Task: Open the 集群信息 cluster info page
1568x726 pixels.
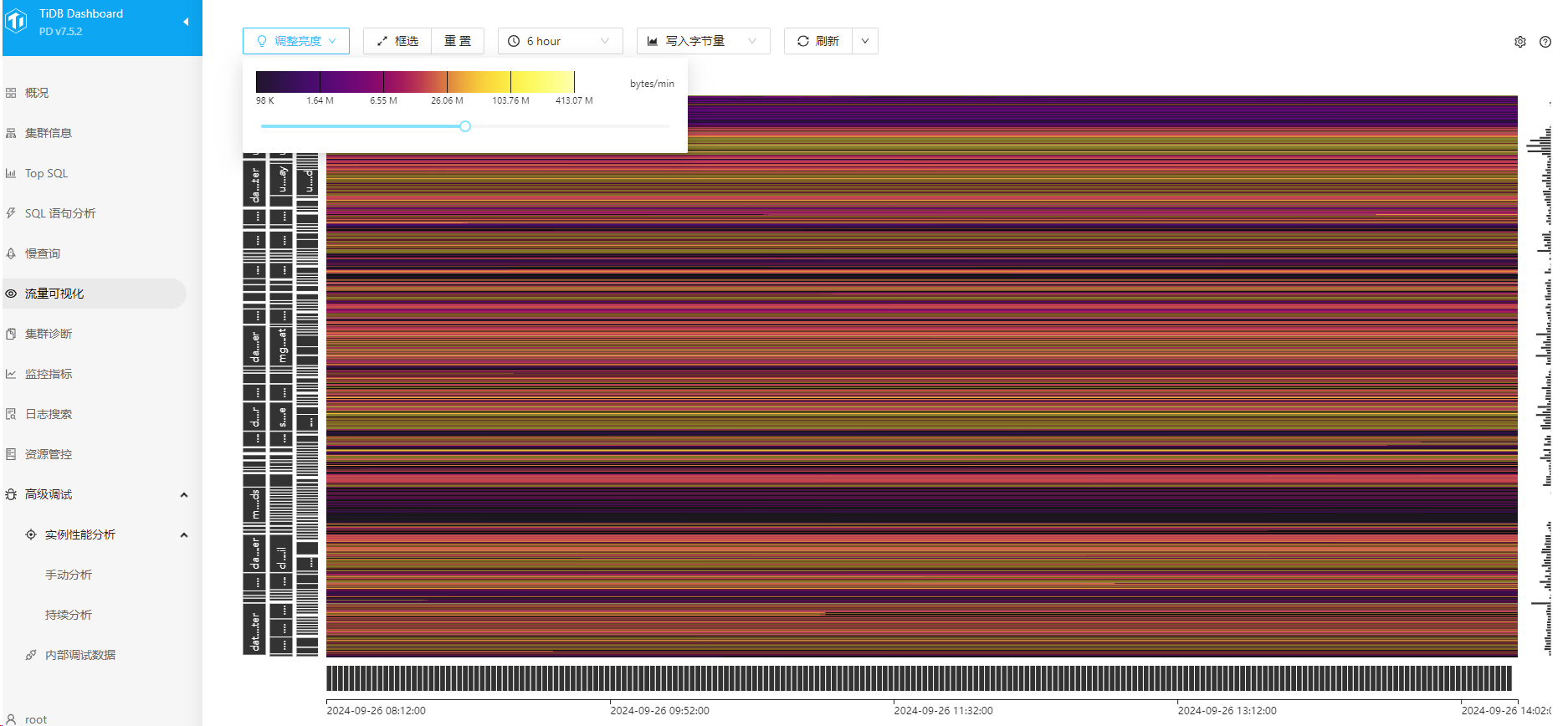Action: 48,133
